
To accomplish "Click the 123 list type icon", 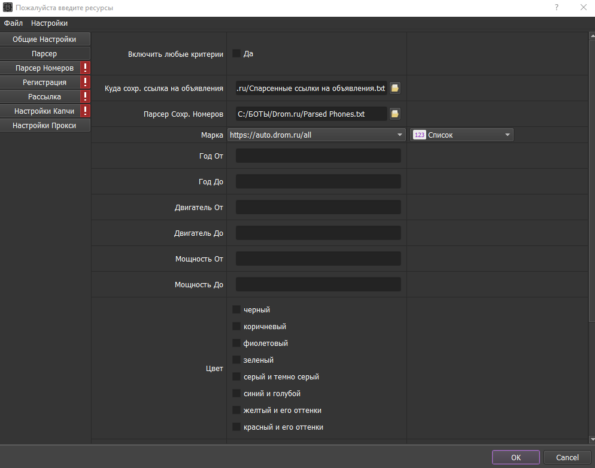I will click(419, 135).
